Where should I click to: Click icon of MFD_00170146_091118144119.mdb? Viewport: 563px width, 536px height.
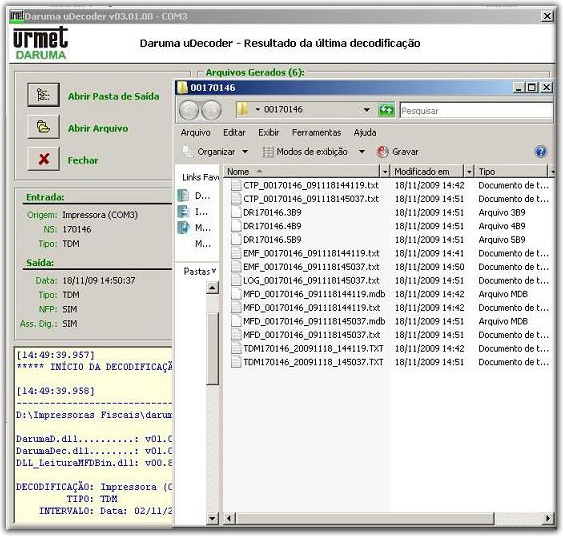pos(236,294)
